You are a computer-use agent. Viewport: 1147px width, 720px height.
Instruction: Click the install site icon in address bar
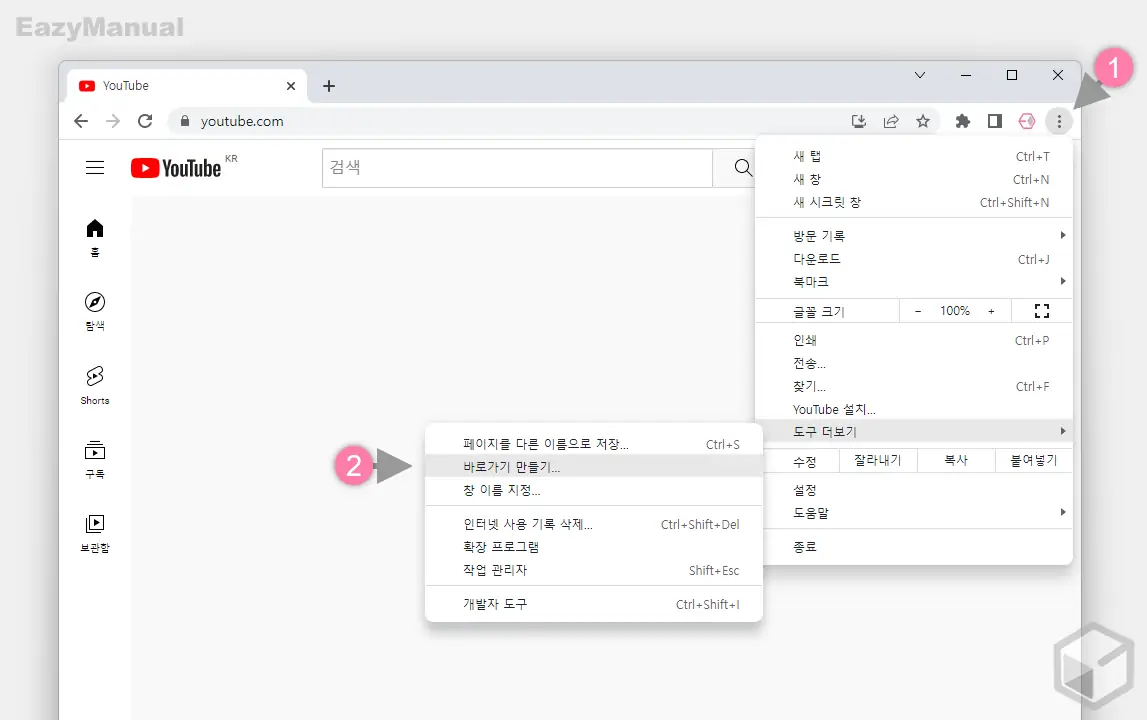pyautogui.click(x=859, y=121)
